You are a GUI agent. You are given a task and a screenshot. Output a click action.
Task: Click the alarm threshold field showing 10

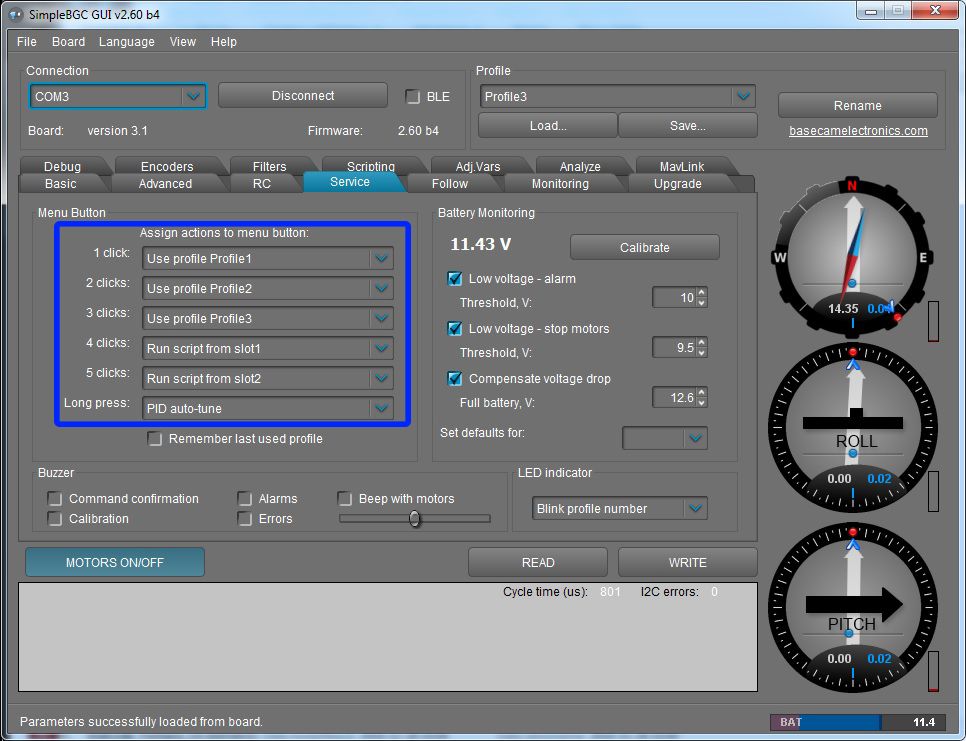coord(675,298)
